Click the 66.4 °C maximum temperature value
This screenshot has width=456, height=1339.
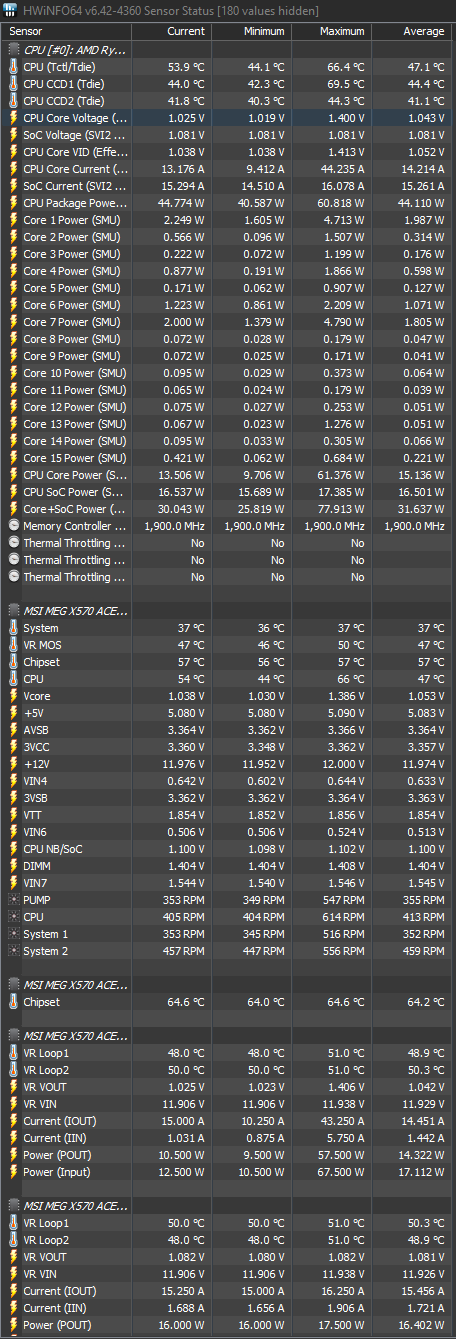click(345, 67)
